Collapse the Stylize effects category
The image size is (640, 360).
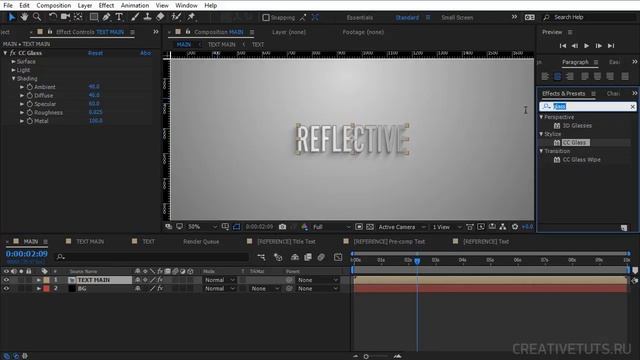pyautogui.click(x=542, y=134)
